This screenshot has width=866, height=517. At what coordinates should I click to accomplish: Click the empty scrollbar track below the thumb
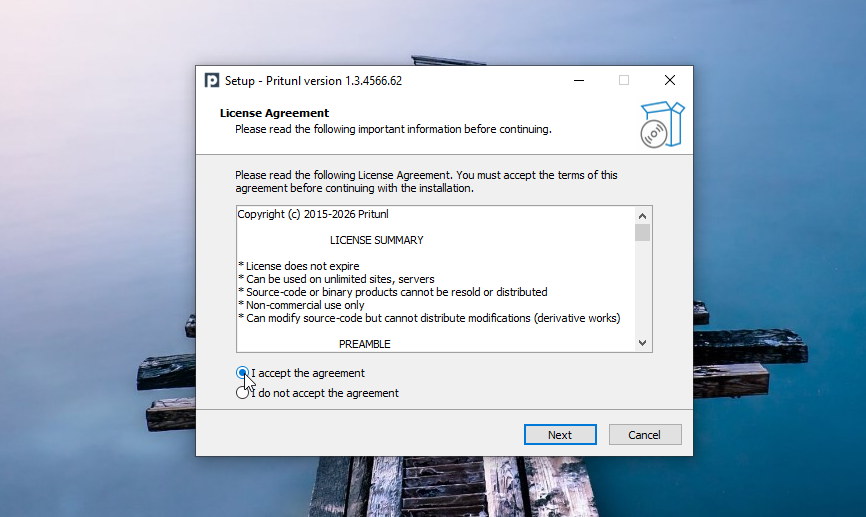tap(642, 290)
